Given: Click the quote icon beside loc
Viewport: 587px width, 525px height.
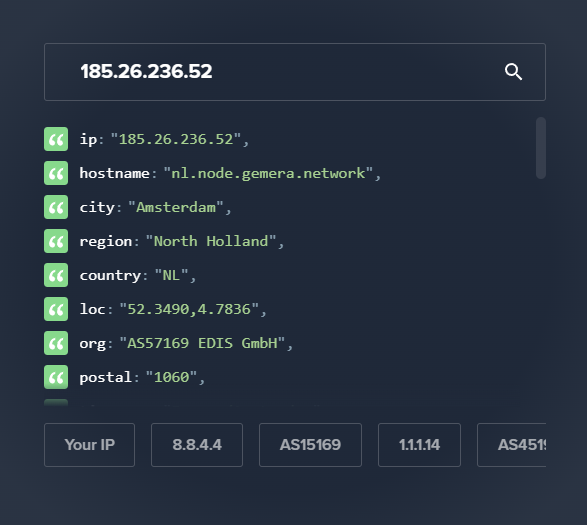Looking at the screenshot, I should 56,309.
